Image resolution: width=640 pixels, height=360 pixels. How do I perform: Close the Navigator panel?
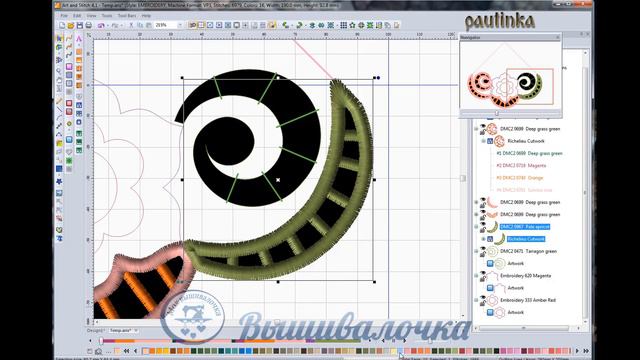tap(558, 38)
